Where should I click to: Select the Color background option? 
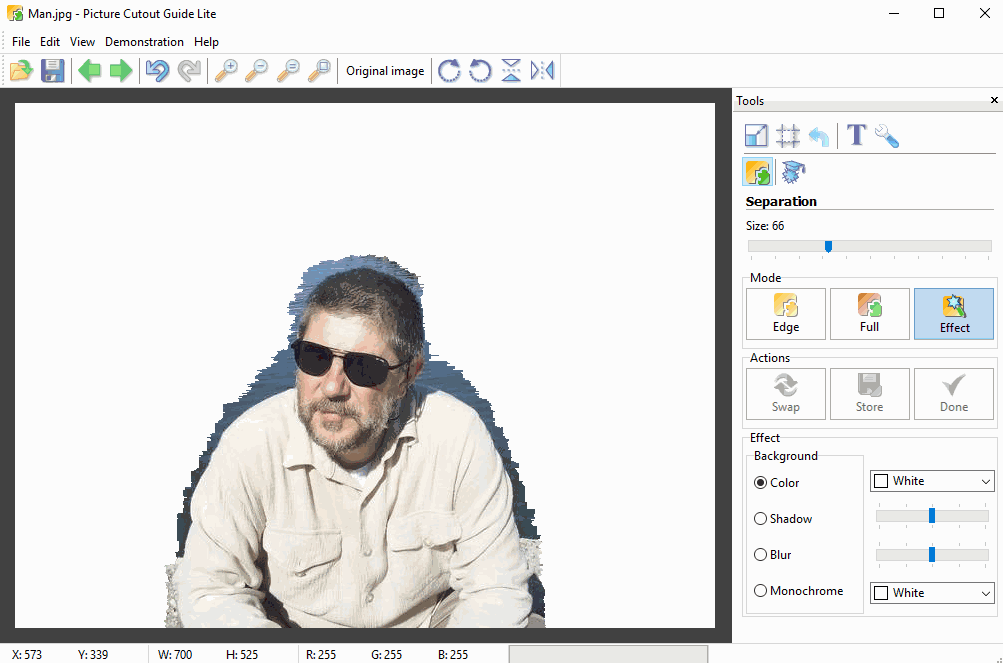tap(777, 483)
